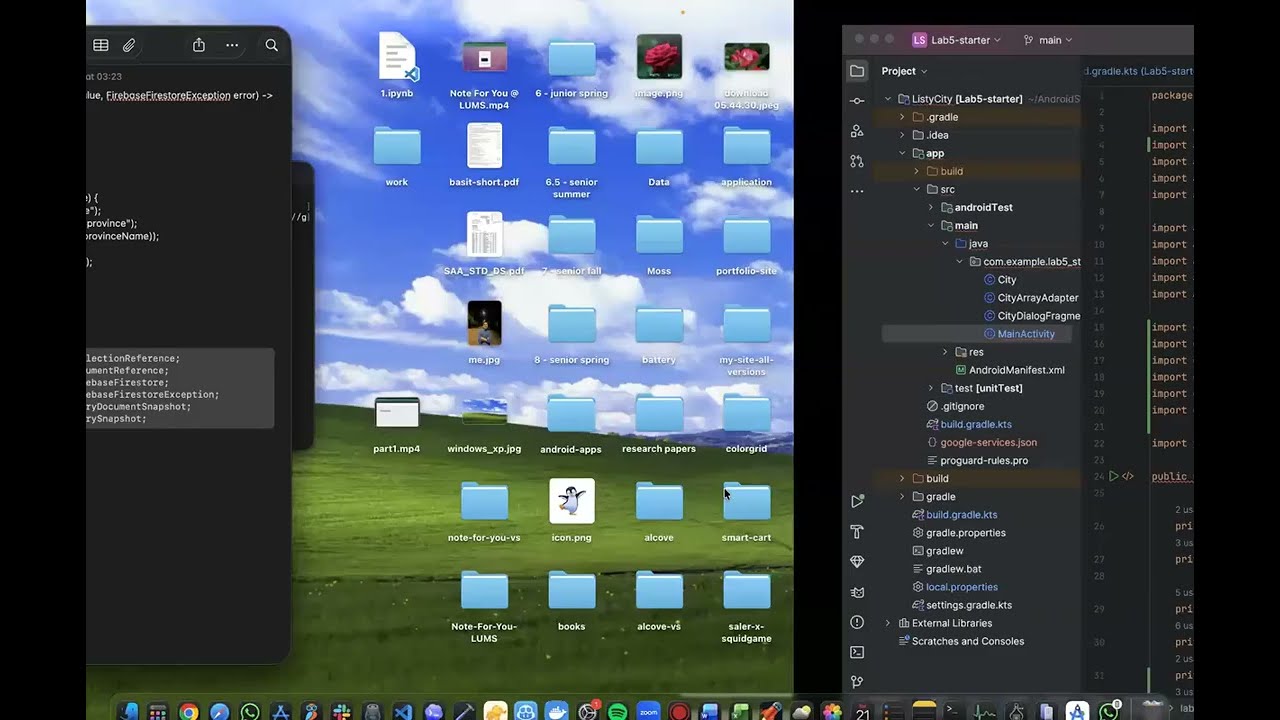Open Docker from the Dock
Viewport: 1280px width, 720px height.
557,712
